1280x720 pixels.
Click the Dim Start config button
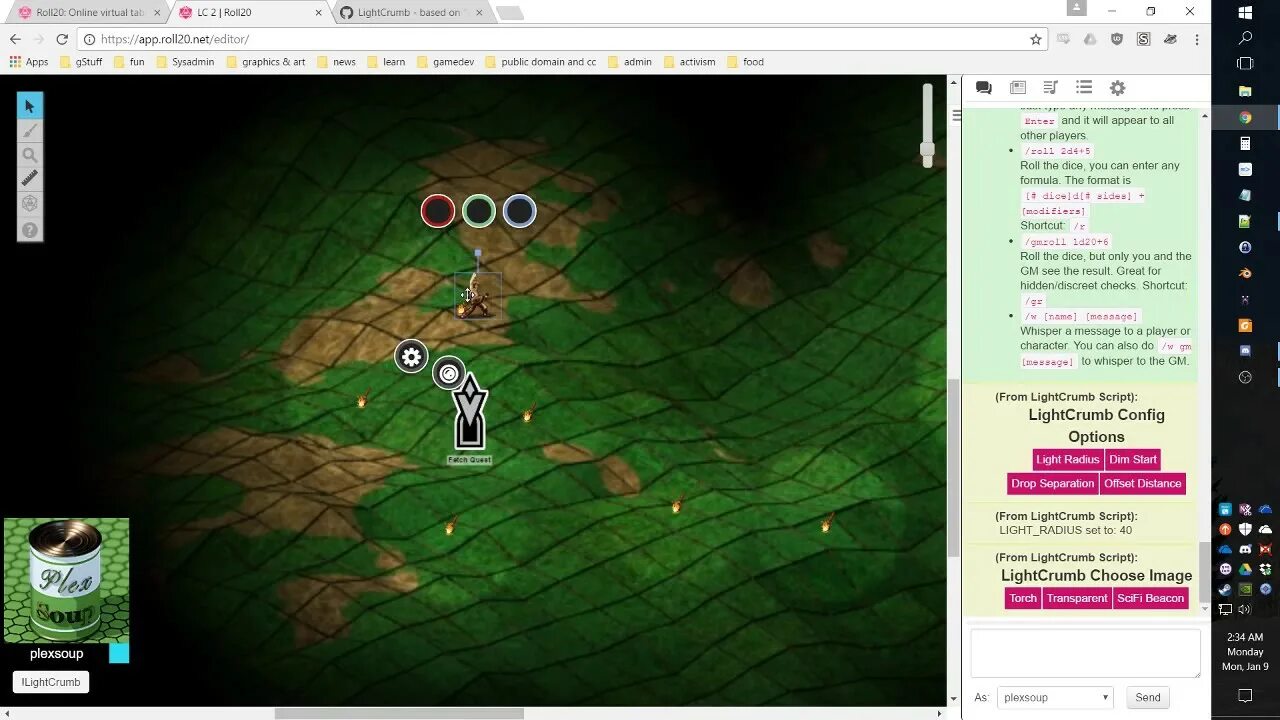point(1132,460)
